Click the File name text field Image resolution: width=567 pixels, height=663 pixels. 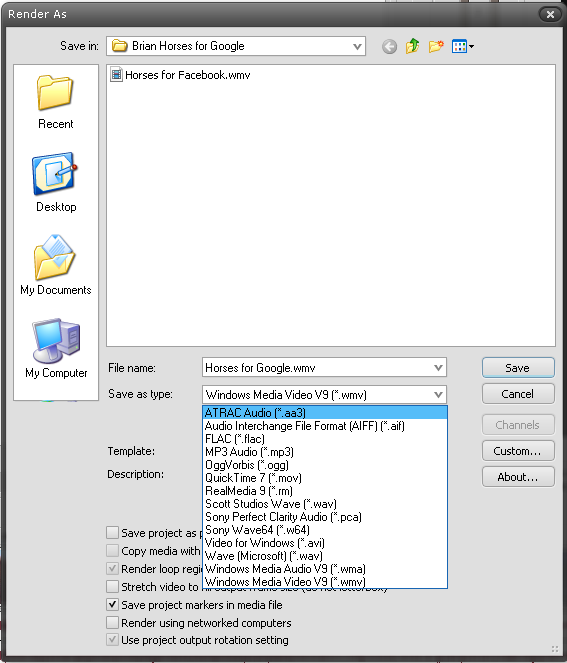click(317, 368)
